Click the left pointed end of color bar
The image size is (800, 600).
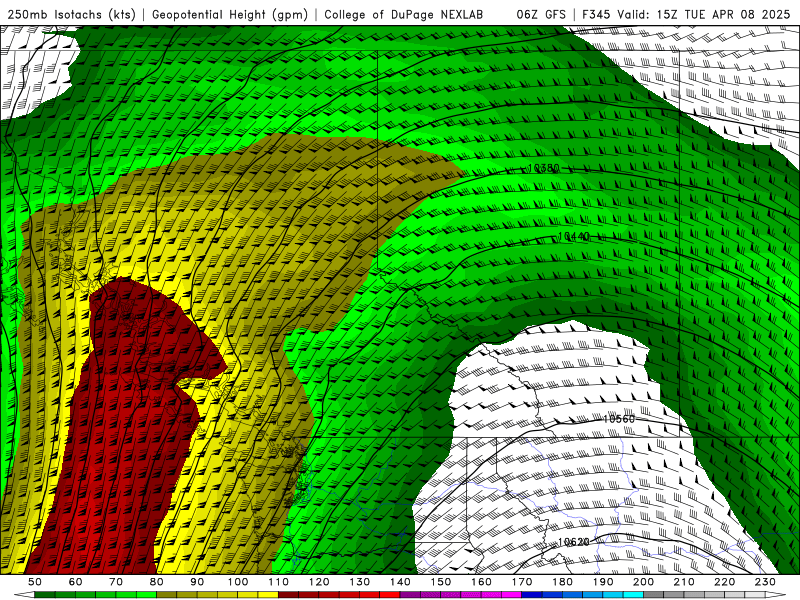tap(24, 595)
